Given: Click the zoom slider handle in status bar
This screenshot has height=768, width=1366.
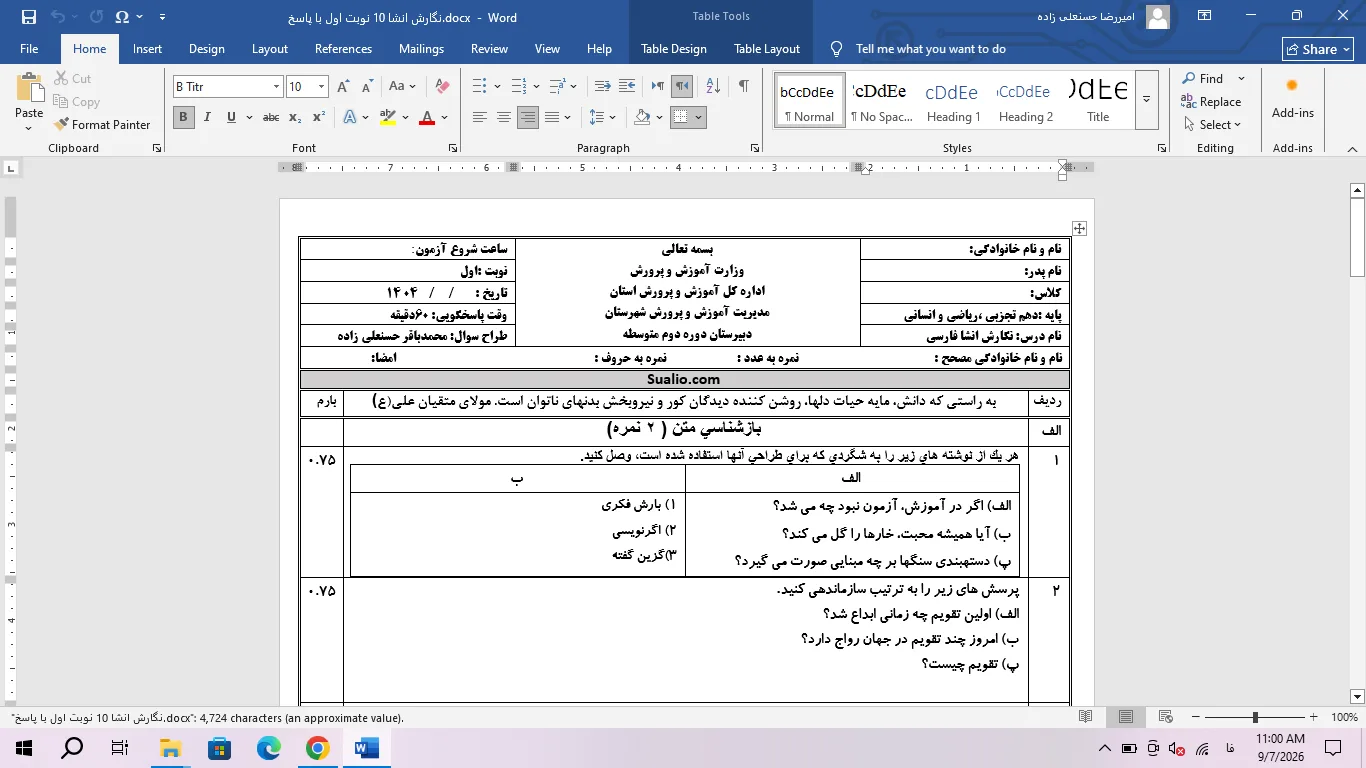Looking at the screenshot, I should coord(1254,717).
